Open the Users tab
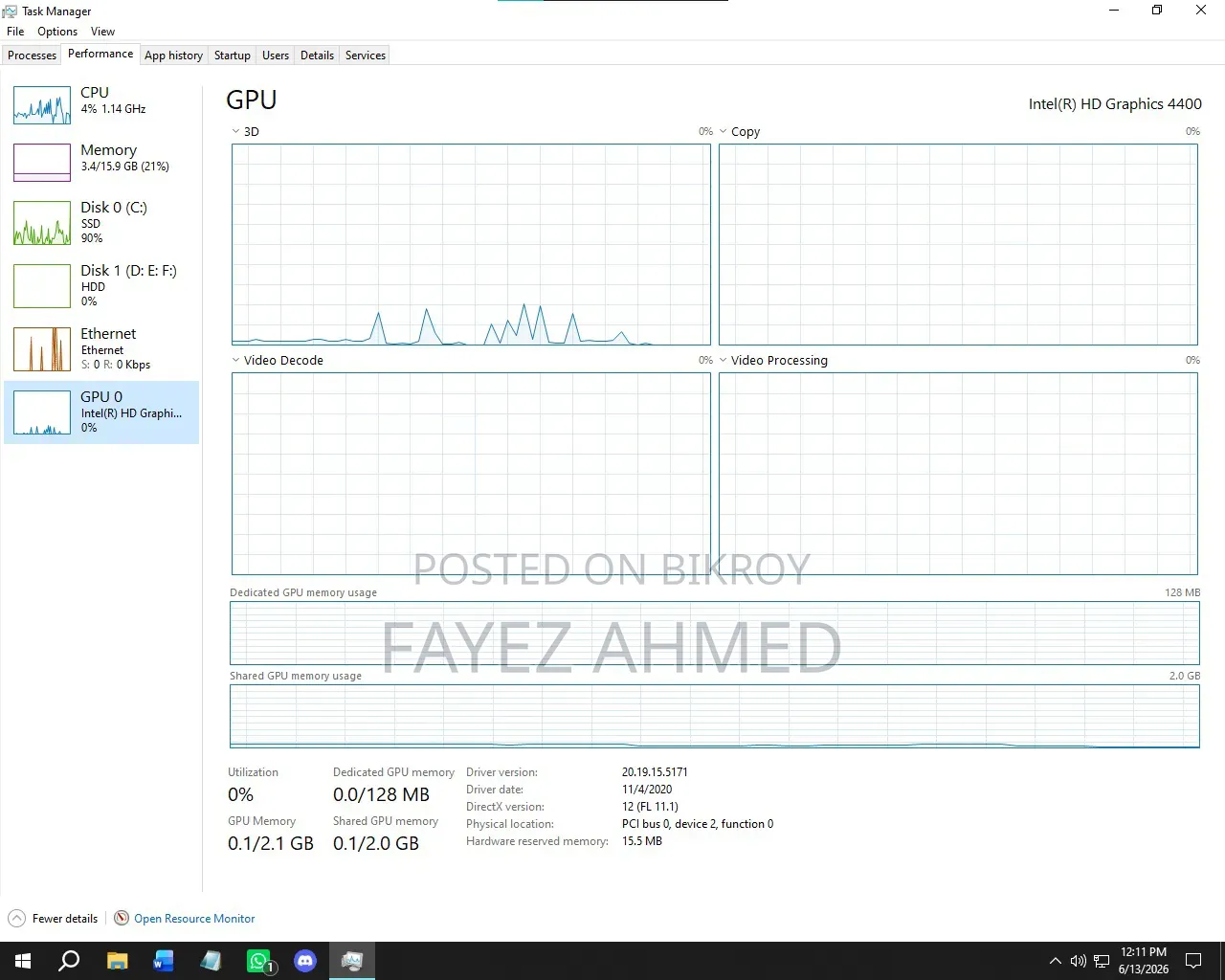This screenshot has height=980, width=1225. (x=276, y=56)
